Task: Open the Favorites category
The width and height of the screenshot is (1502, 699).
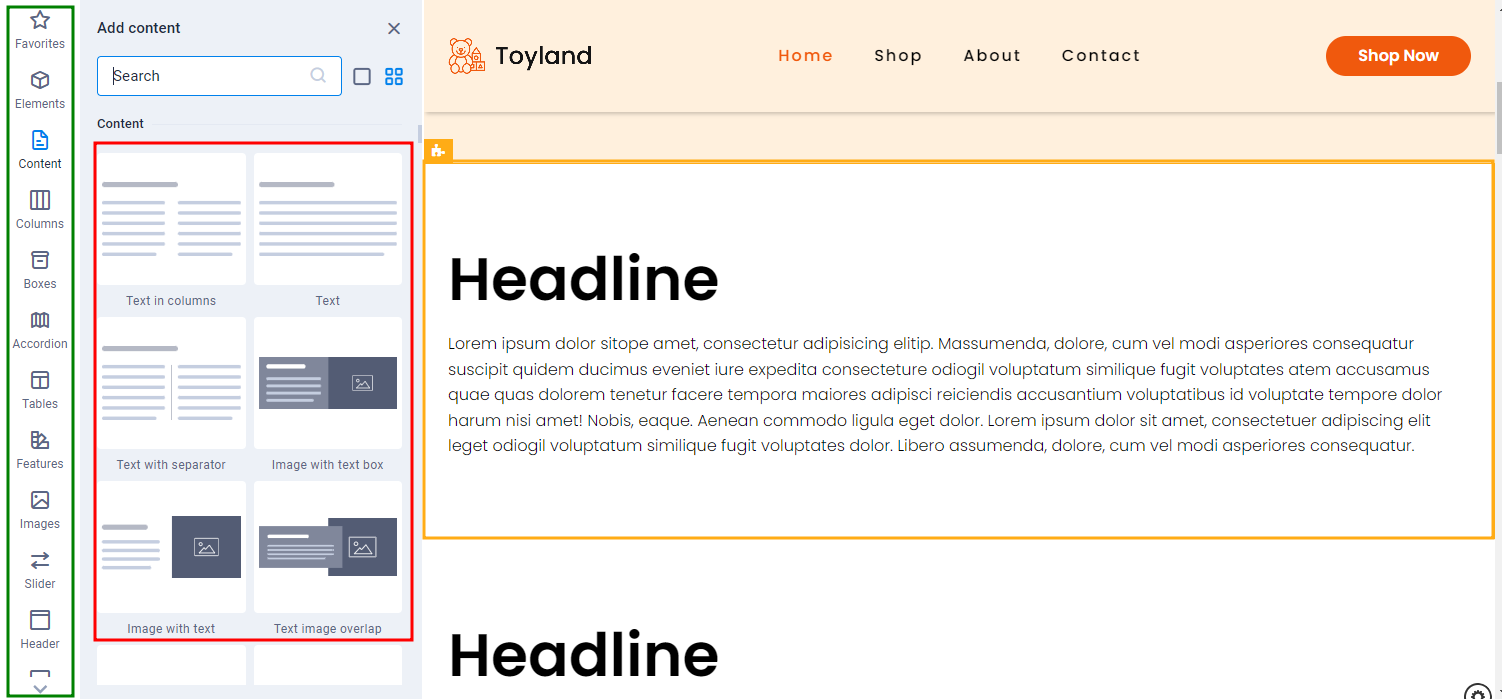Action: click(x=40, y=30)
